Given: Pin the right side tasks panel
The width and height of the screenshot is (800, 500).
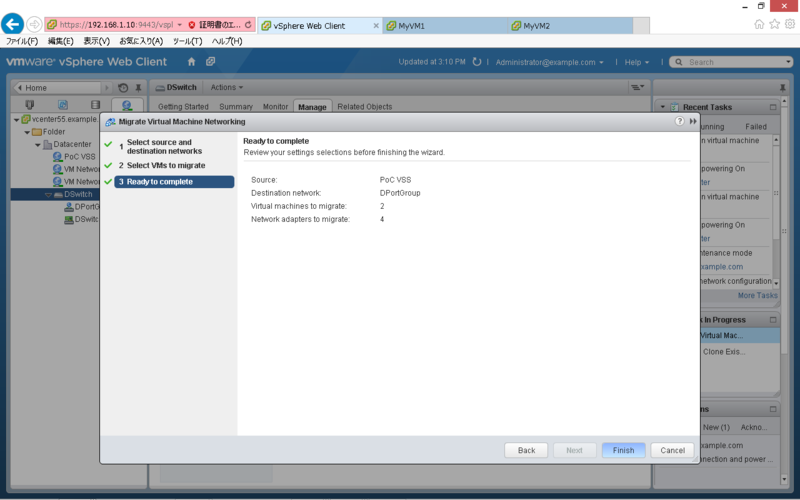Looking at the screenshot, I should click(783, 88).
